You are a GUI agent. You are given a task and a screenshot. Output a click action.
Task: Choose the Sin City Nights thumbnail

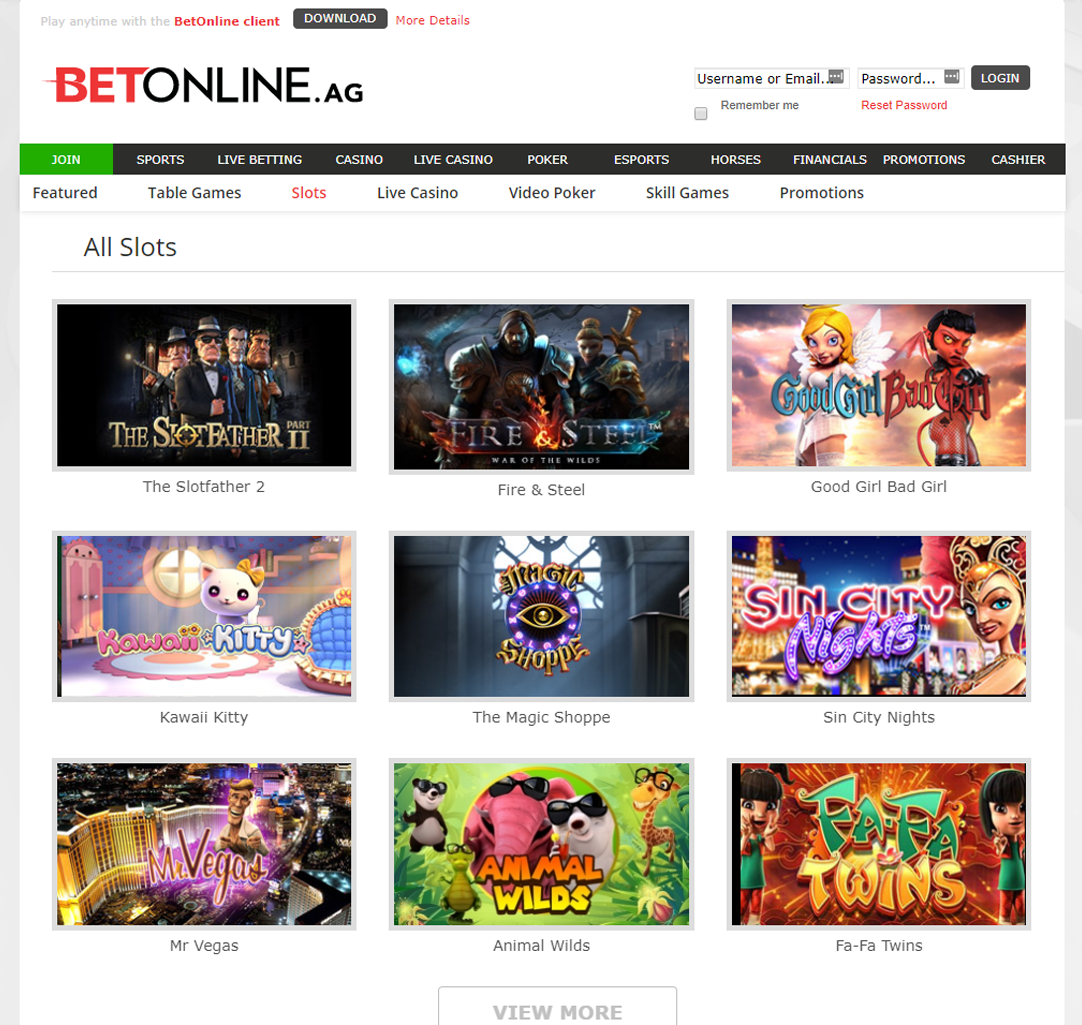coord(878,616)
